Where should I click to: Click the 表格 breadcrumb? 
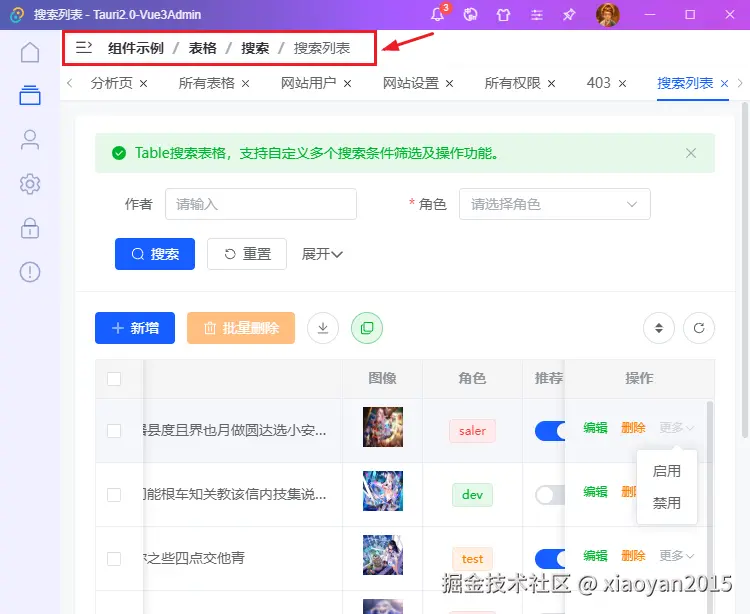[x=202, y=48]
